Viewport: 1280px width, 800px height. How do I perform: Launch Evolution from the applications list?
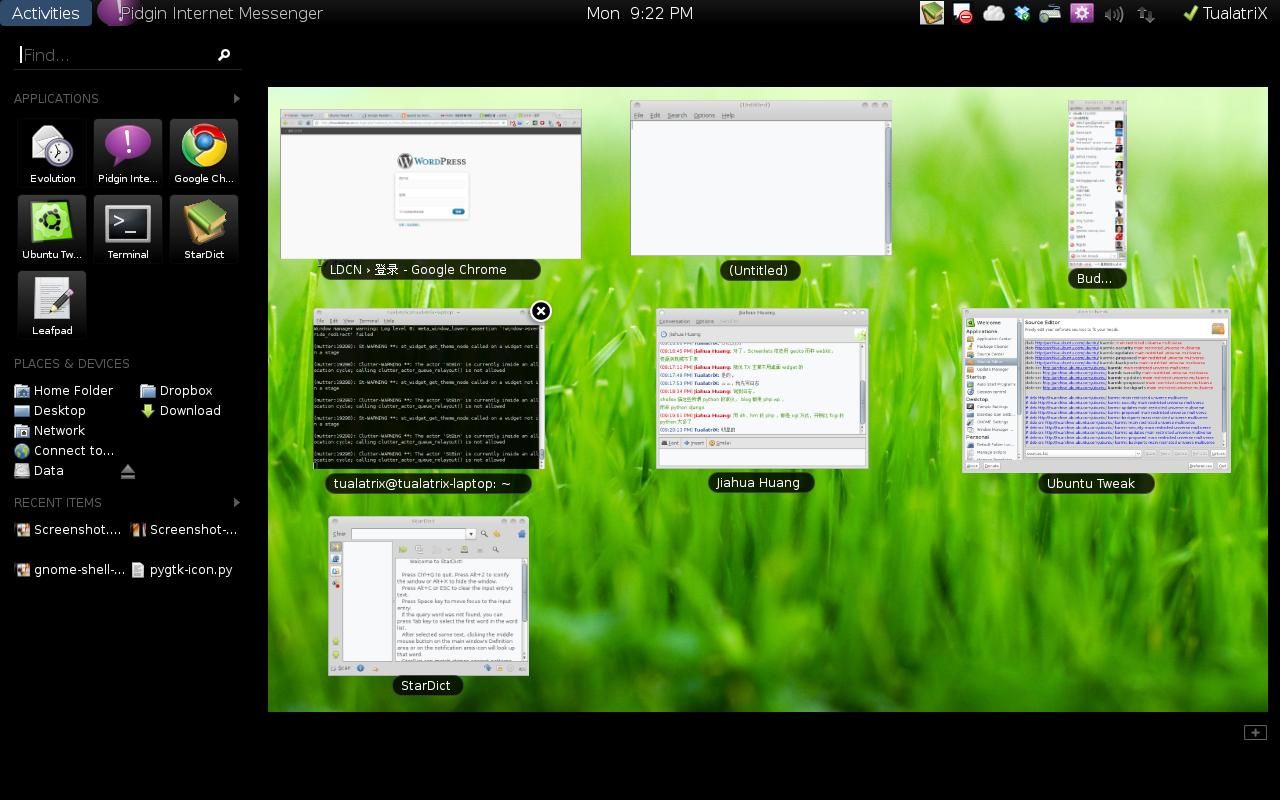(52, 152)
